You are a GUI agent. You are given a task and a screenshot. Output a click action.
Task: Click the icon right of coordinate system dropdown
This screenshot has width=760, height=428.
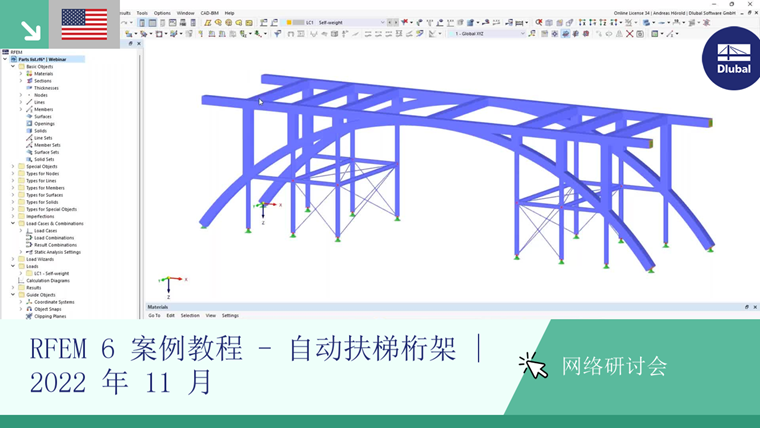pyautogui.click(x=532, y=33)
